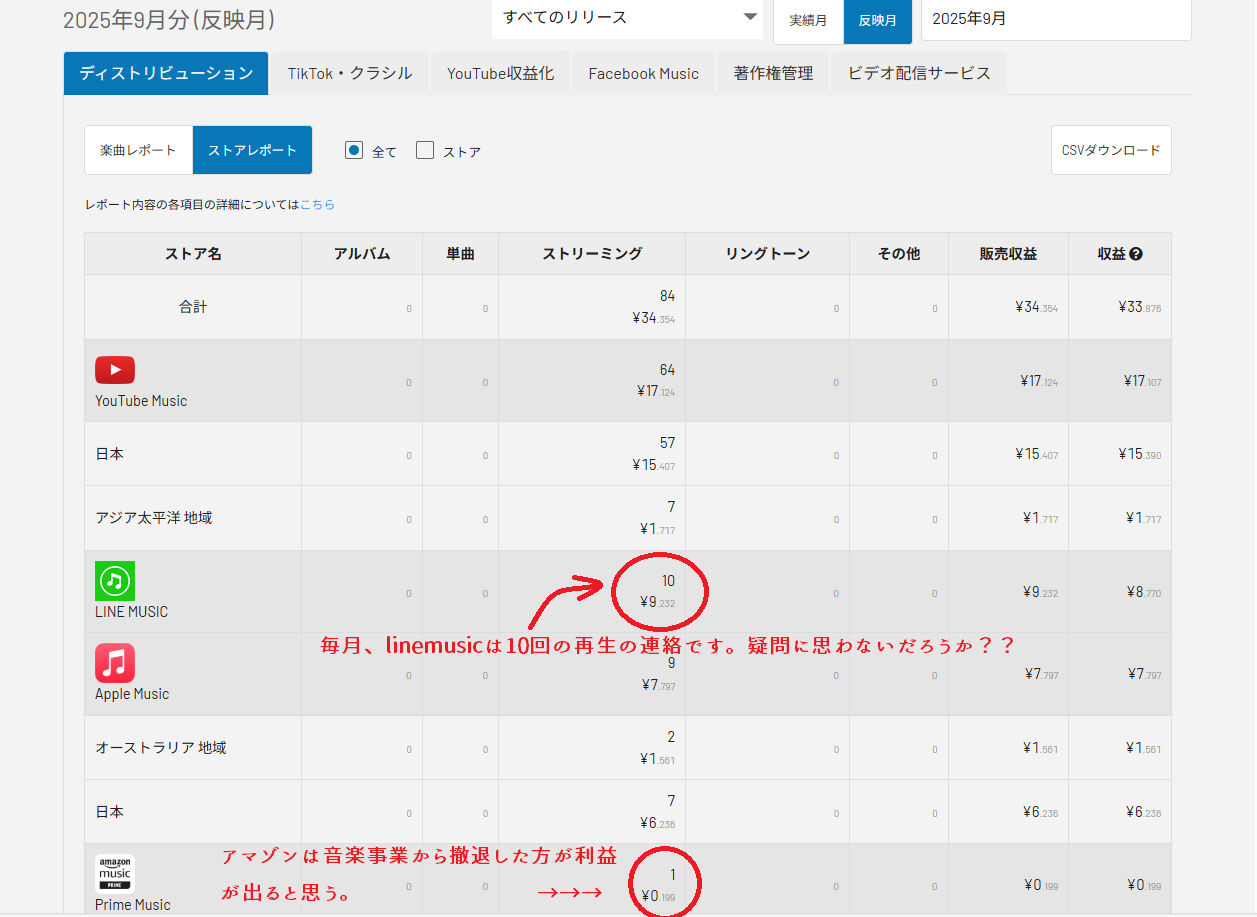This screenshot has height=917, width=1257.
Task: Open the 著作権管理 tab
Action: [x=773, y=73]
